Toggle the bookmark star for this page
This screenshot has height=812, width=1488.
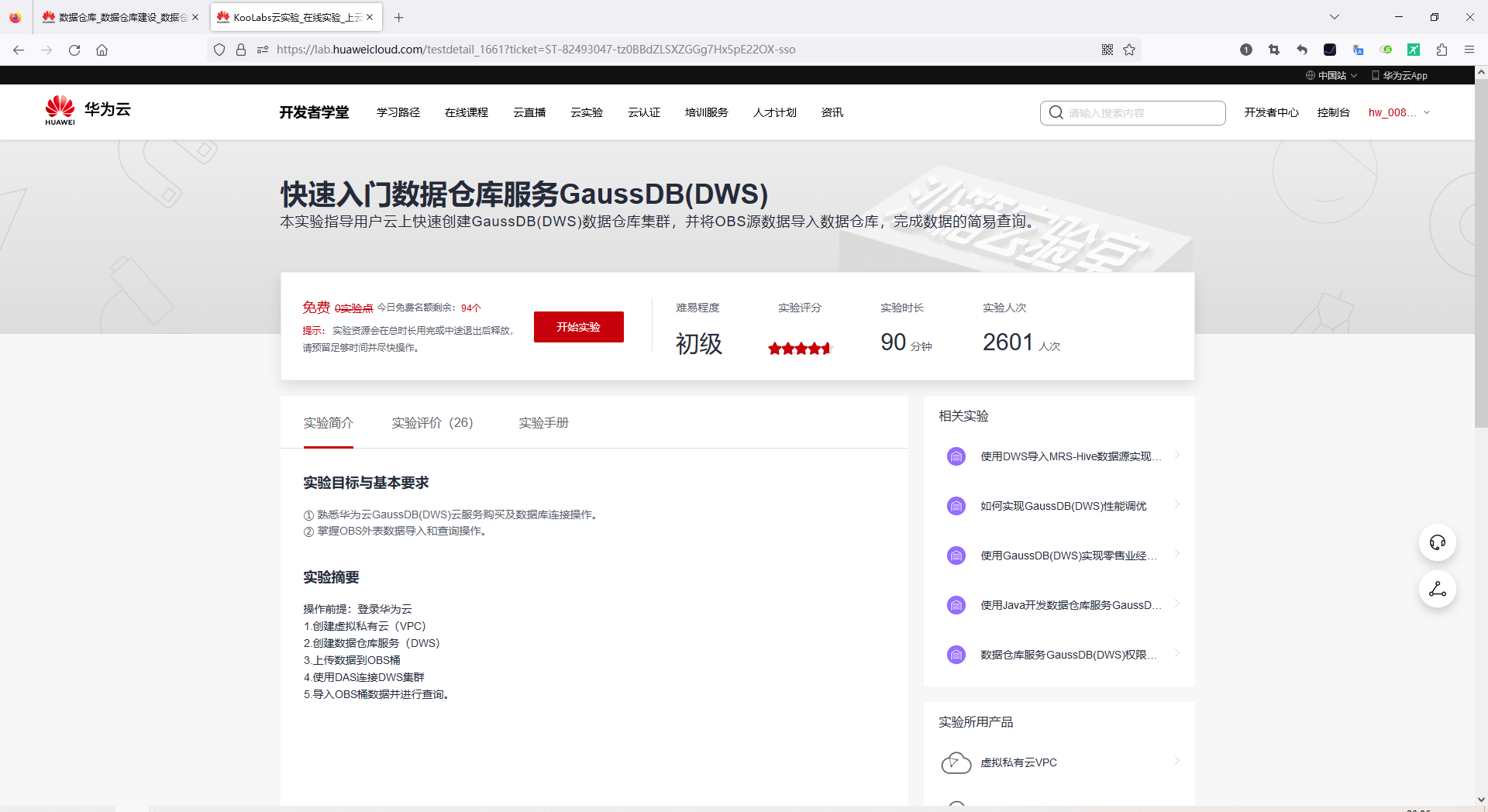tap(1129, 50)
